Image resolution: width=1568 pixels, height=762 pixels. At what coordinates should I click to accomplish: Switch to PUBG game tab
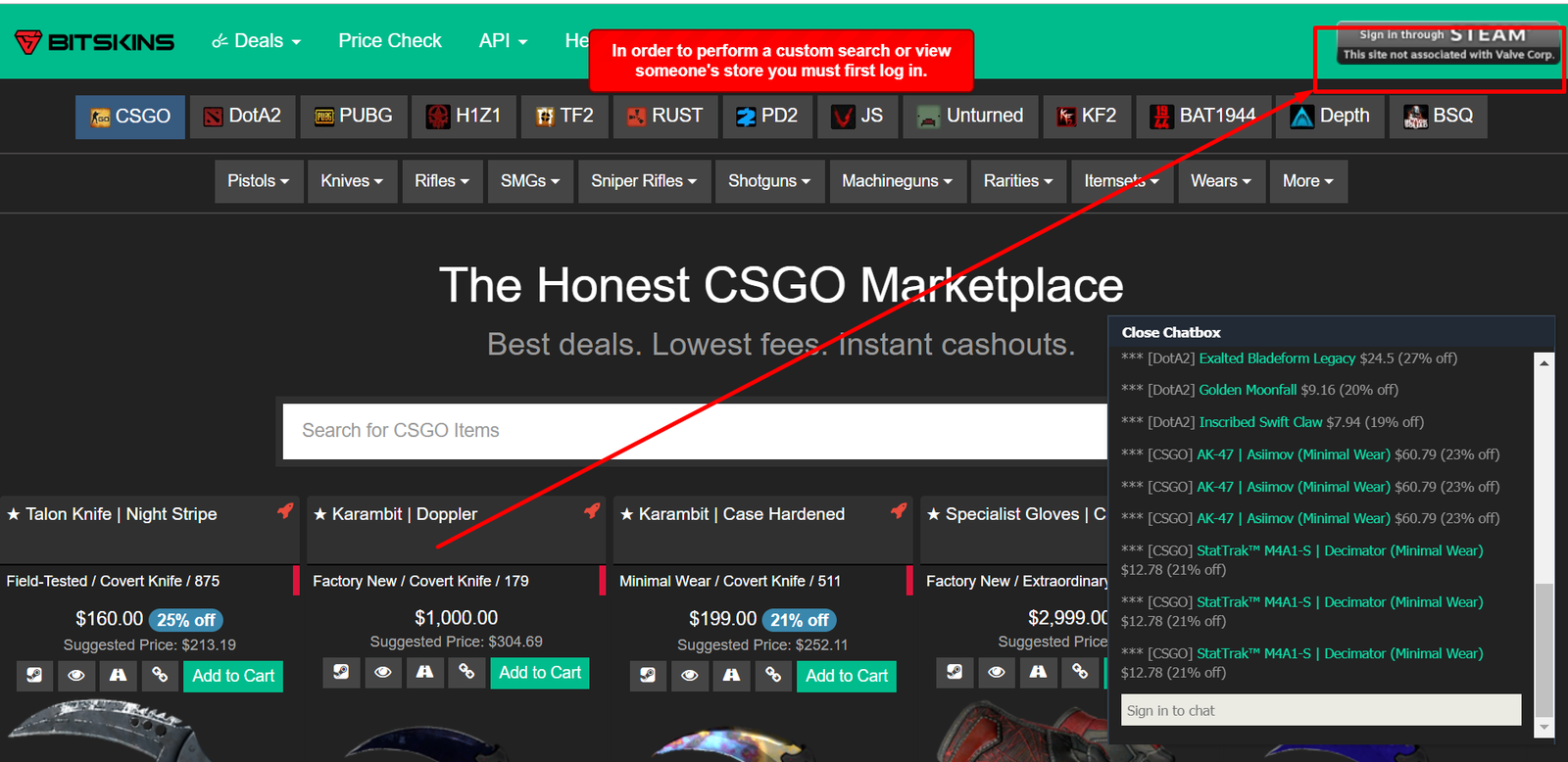click(353, 117)
